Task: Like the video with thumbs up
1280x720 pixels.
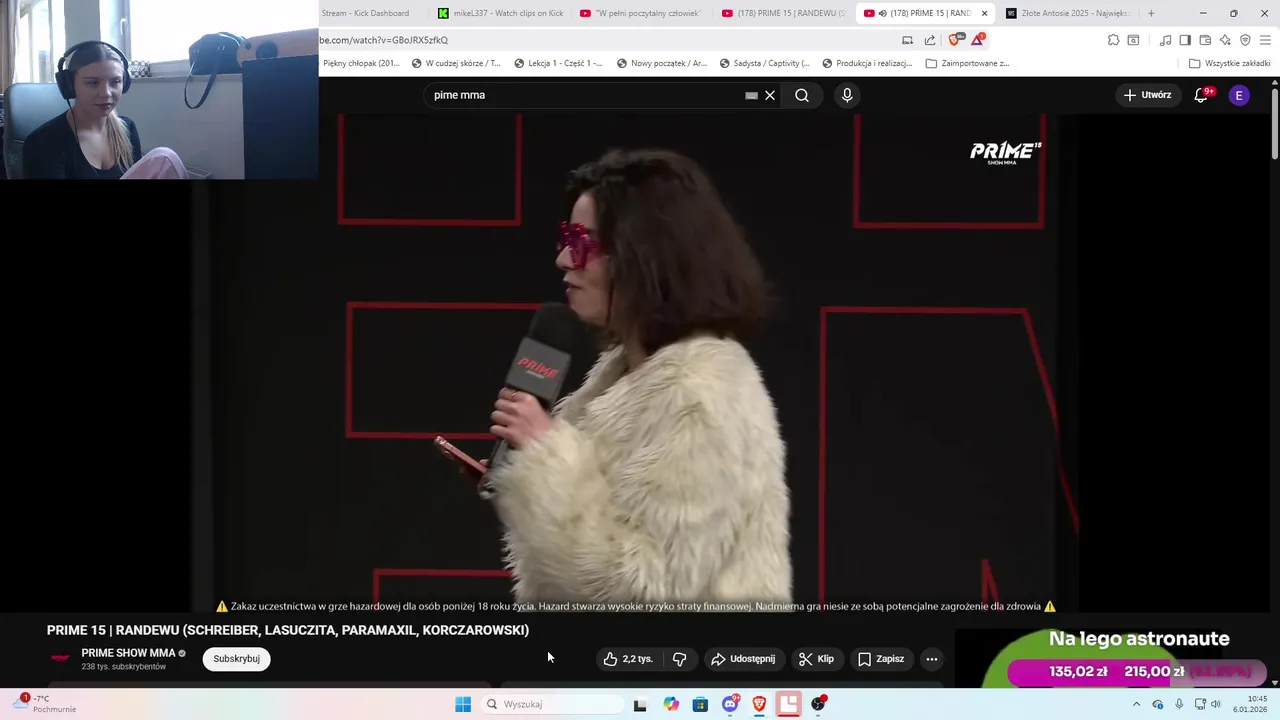Action: (627, 659)
